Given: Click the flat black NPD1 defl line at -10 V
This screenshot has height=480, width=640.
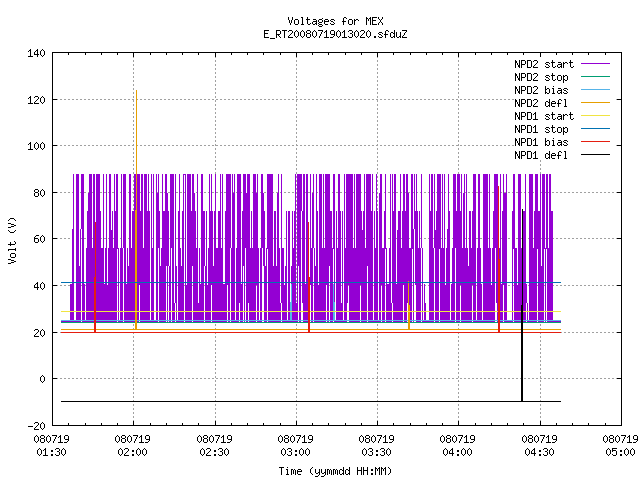Looking at the screenshot, I should (x=311, y=402).
